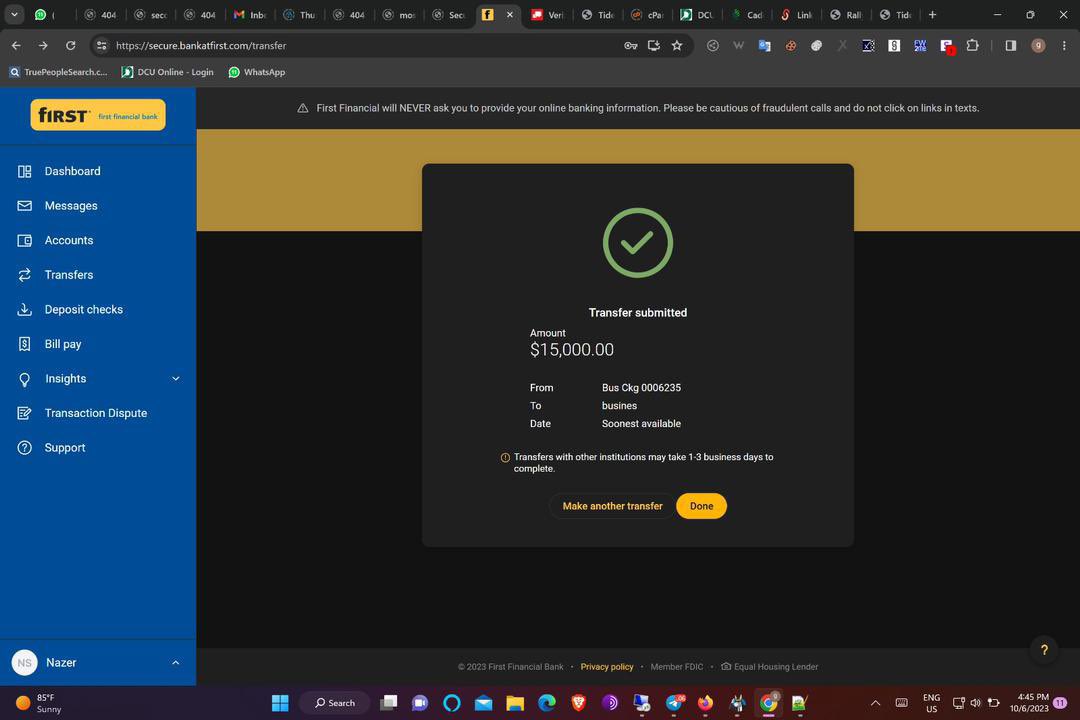The width and height of the screenshot is (1080, 720).
Task: Click the Done button
Action: (x=701, y=505)
